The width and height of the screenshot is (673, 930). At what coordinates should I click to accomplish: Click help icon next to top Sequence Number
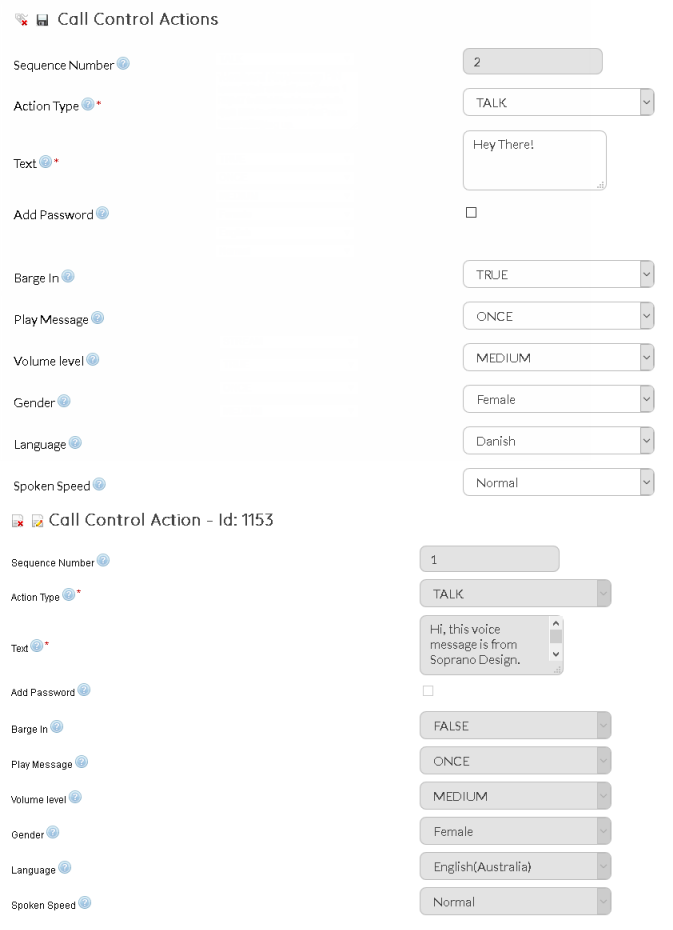point(123,64)
